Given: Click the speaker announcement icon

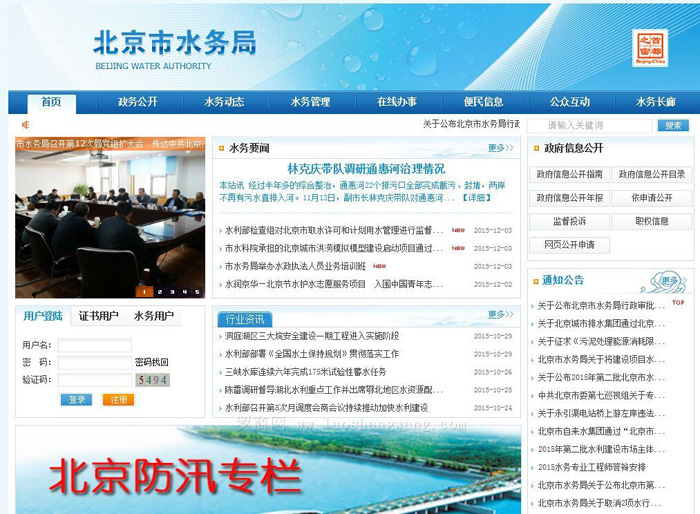Looking at the screenshot, I should tap(25, 125).
